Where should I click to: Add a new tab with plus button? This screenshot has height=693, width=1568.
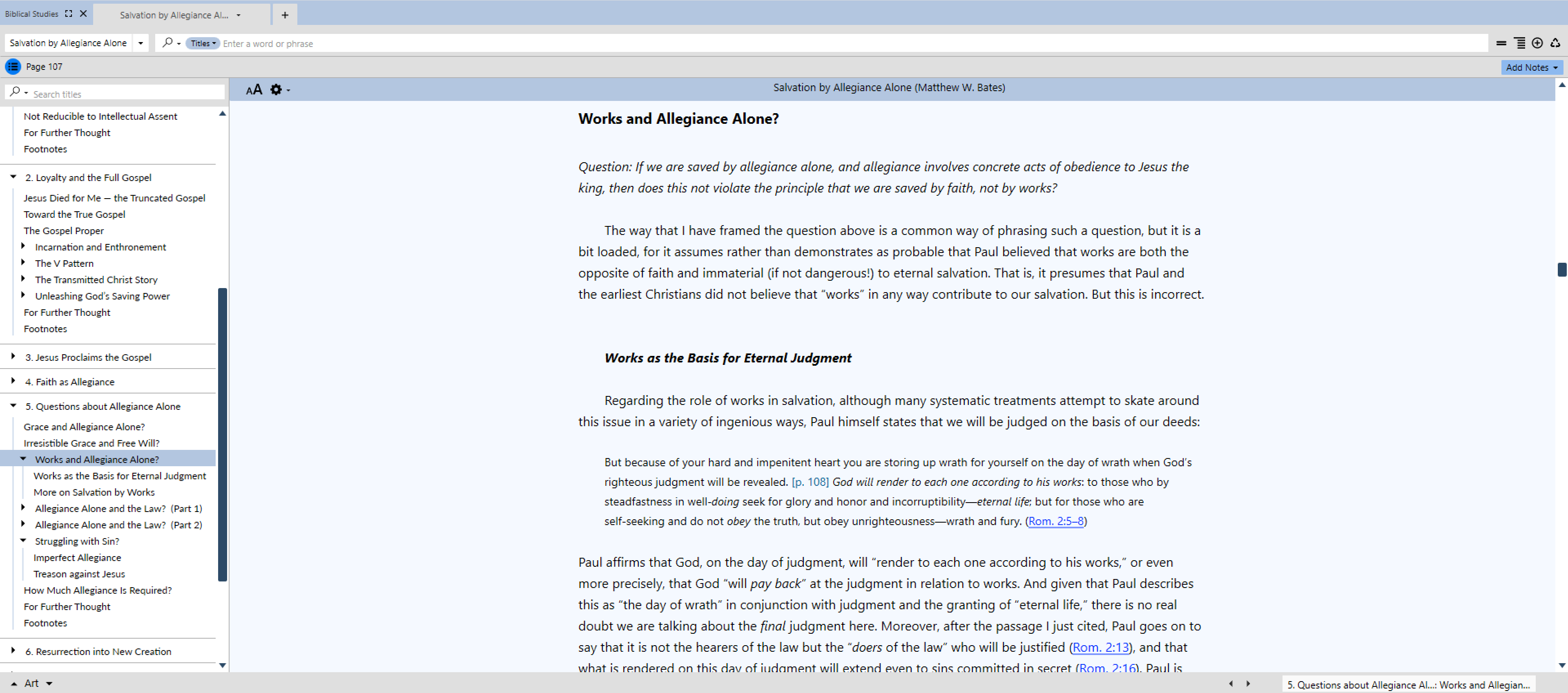coord(285,15)
